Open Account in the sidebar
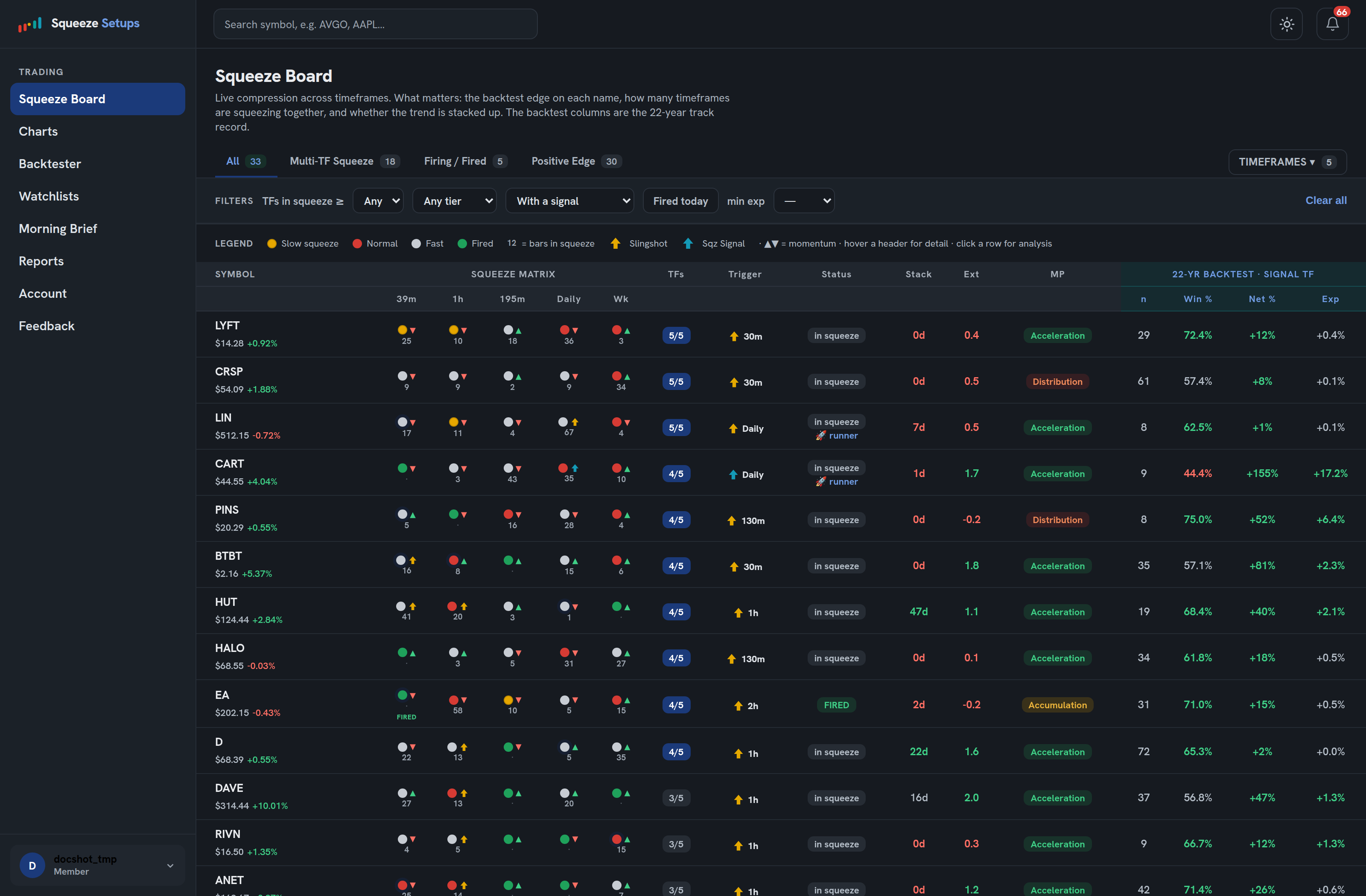The image size is (1366, 896). click(x=98, y=293)
